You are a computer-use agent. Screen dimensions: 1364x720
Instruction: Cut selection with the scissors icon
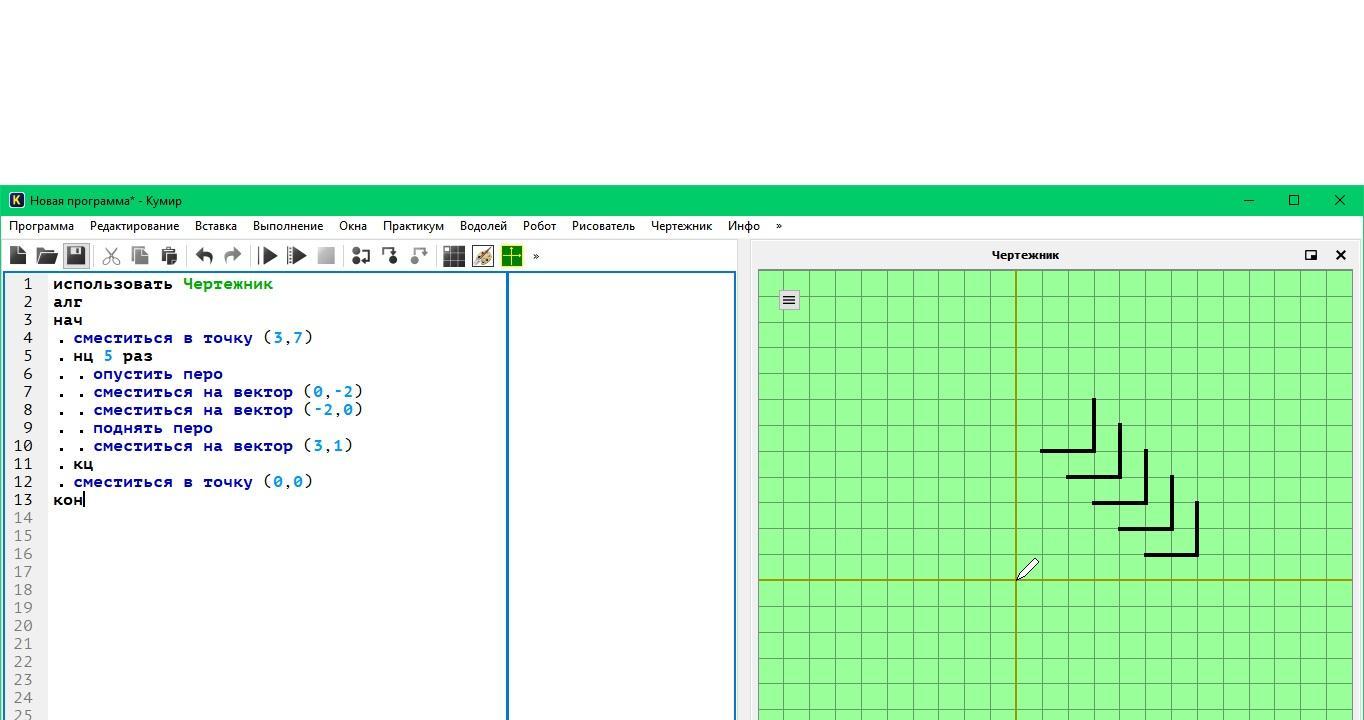pyautogui.click(x=111, y=256)
